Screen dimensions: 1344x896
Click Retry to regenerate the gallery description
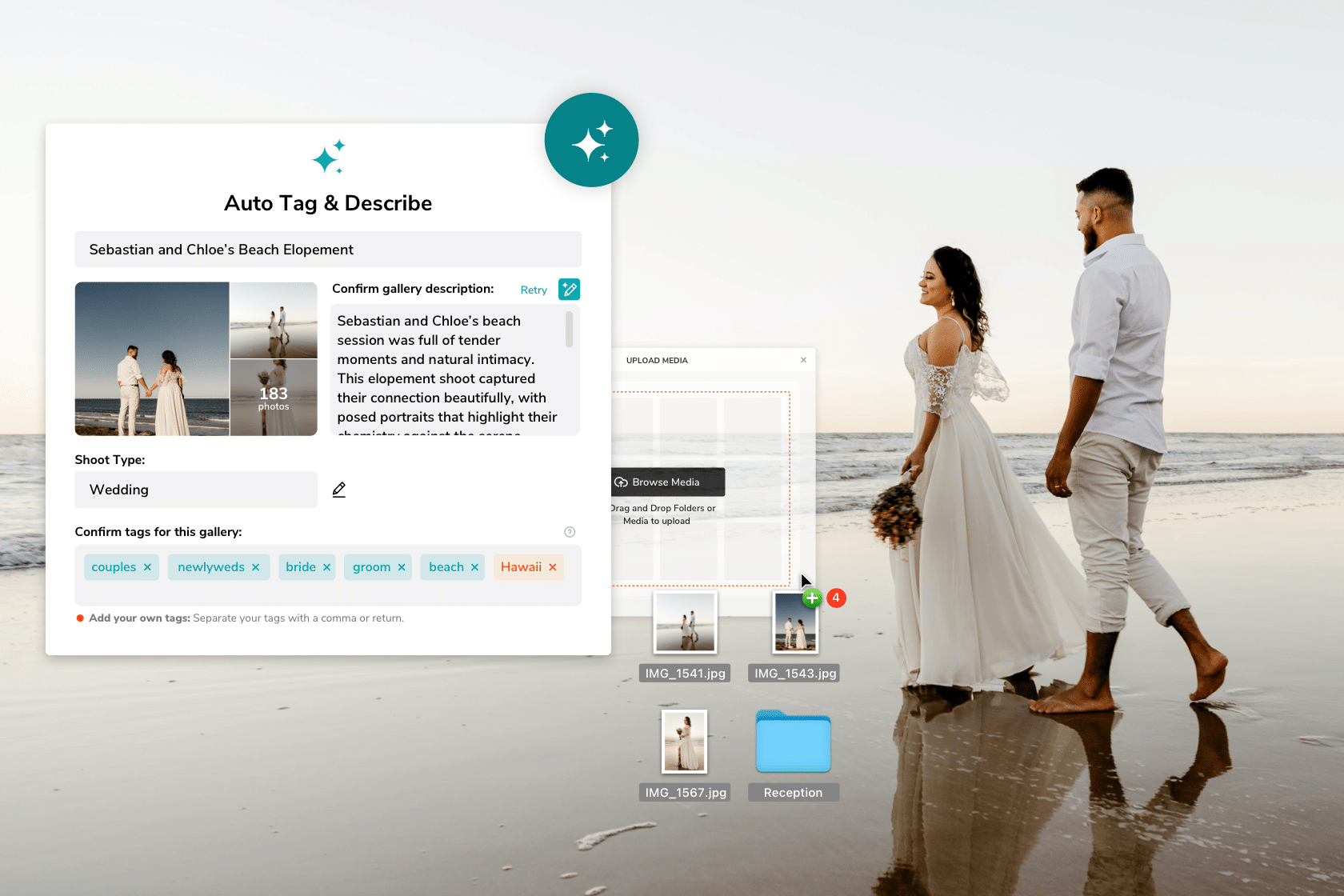click(x=533, y=290)
